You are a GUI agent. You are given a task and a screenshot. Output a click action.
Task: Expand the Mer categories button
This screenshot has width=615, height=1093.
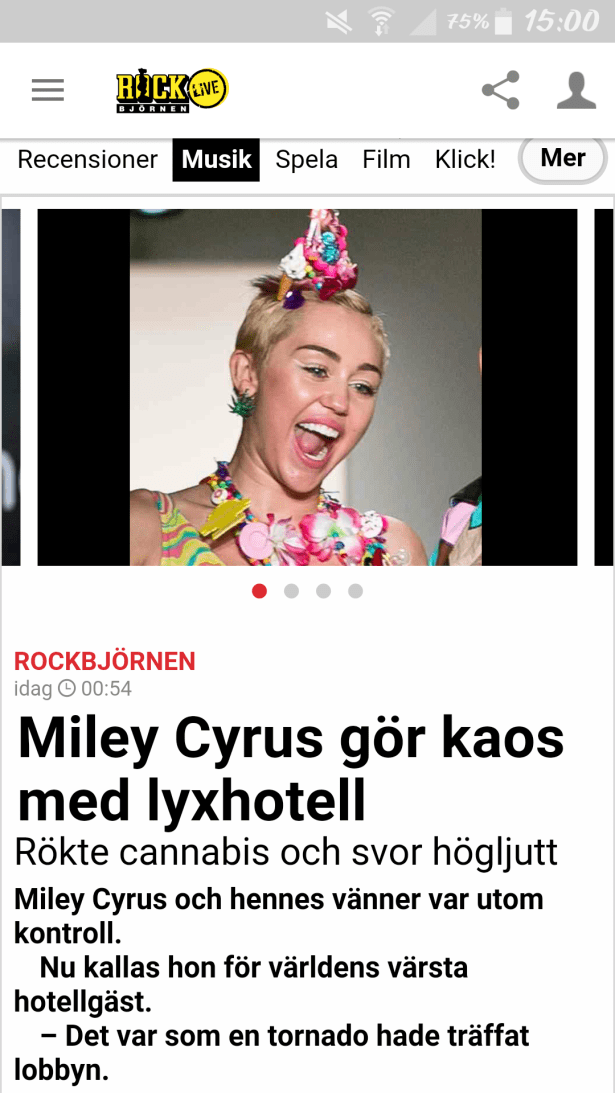pyautogui.click(x=563, y=159)
